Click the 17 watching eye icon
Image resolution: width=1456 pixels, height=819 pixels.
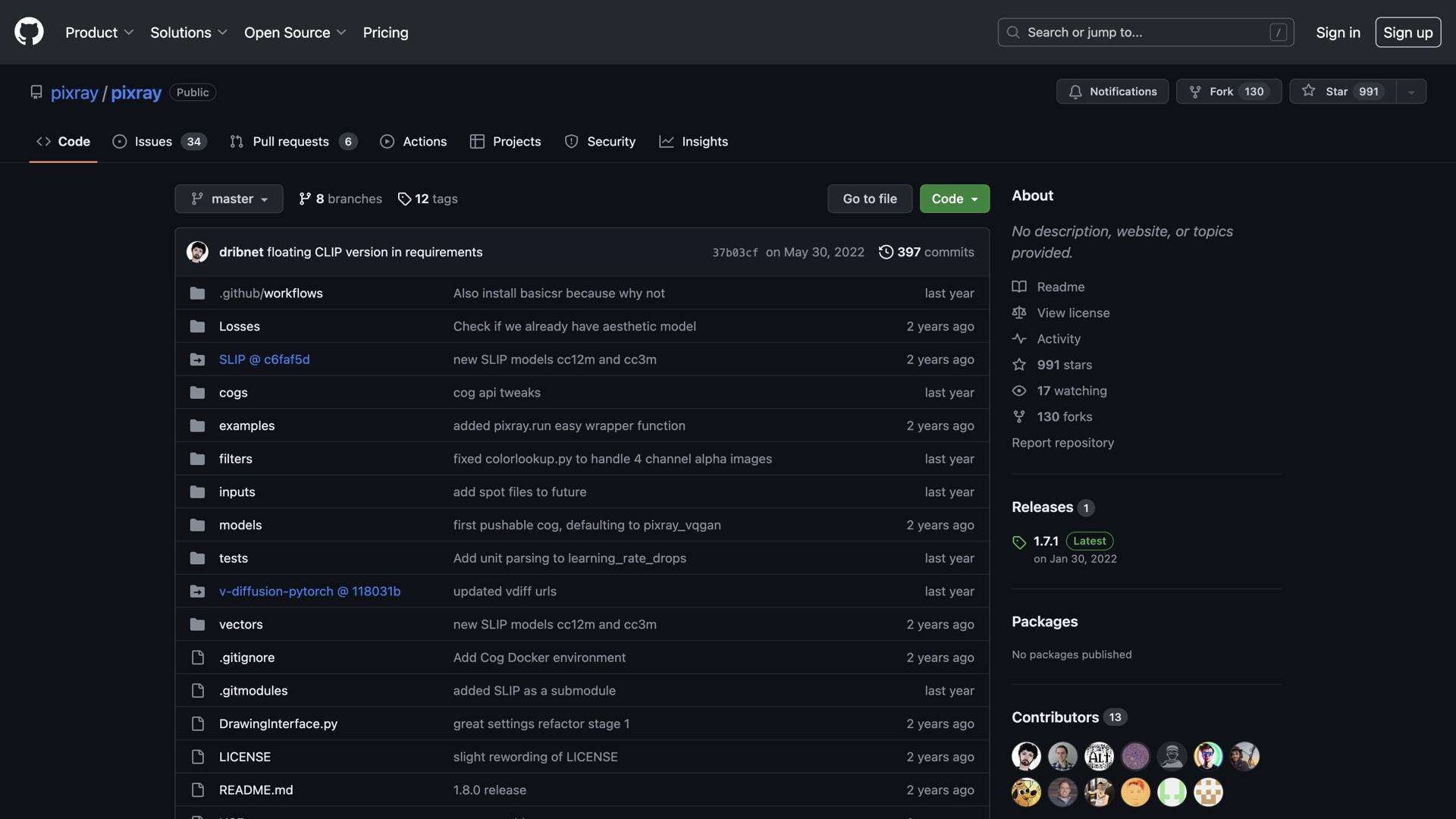click(1019, 391)
